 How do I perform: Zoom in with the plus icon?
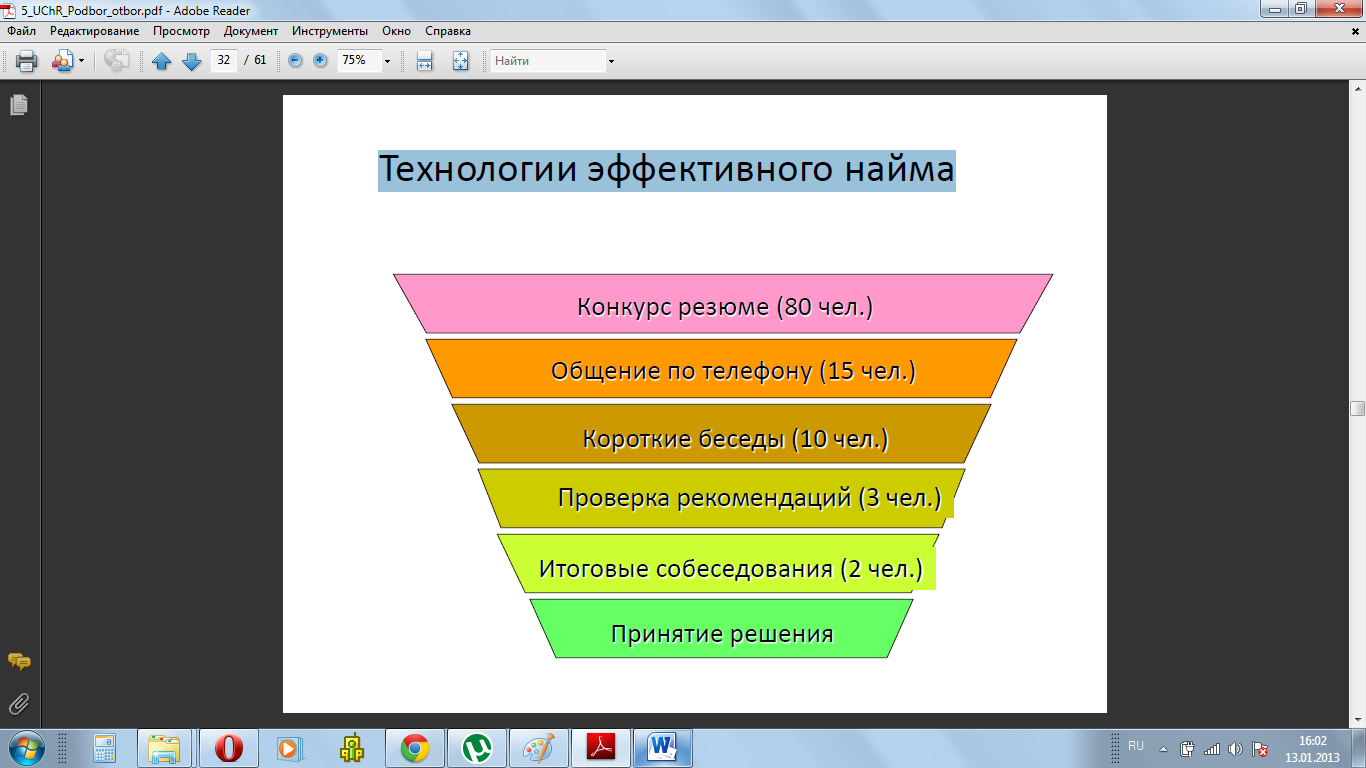click(320, 60)
